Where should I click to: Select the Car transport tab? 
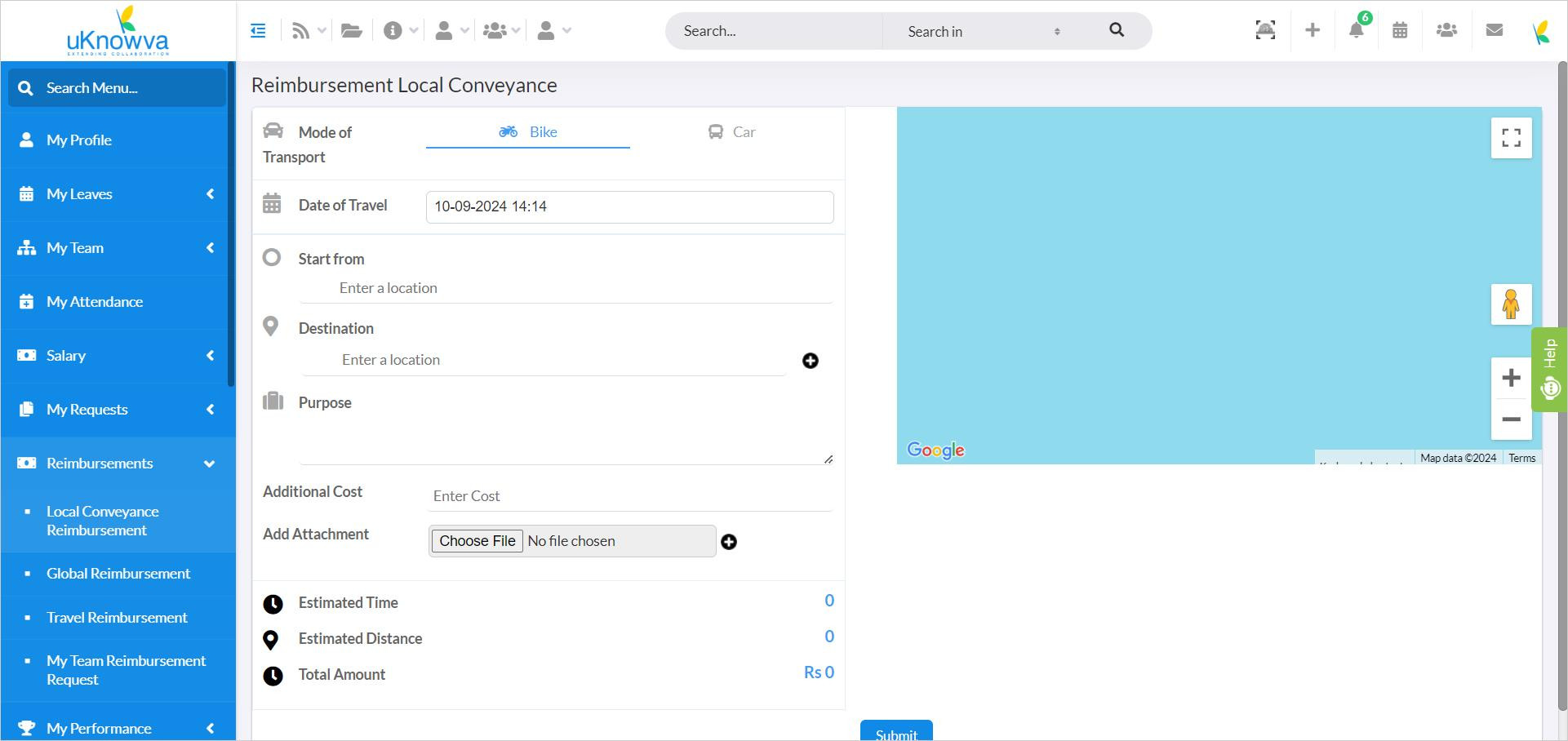click(x=732, y=132)
